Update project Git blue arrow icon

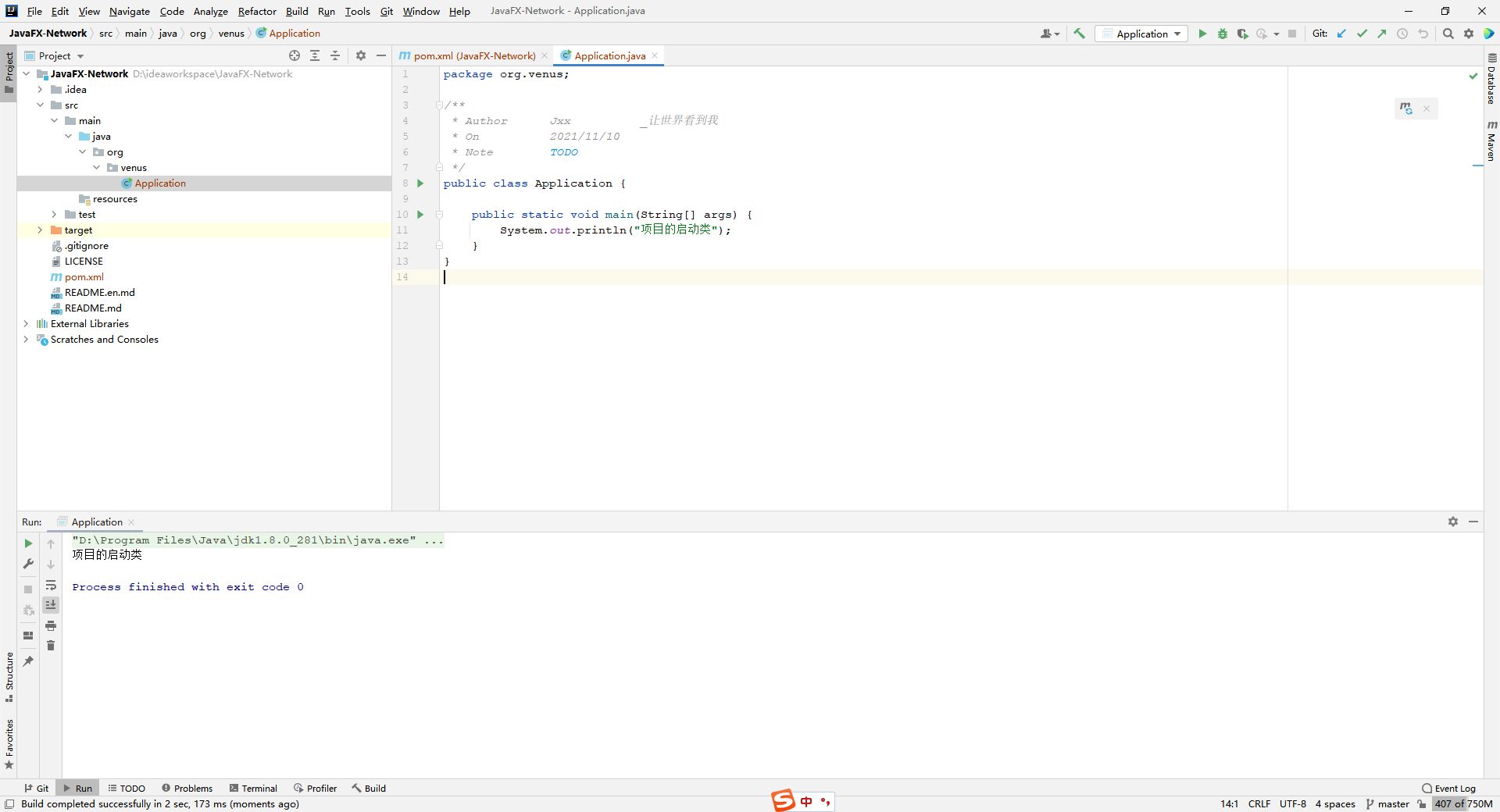(x=1341, y=34)
